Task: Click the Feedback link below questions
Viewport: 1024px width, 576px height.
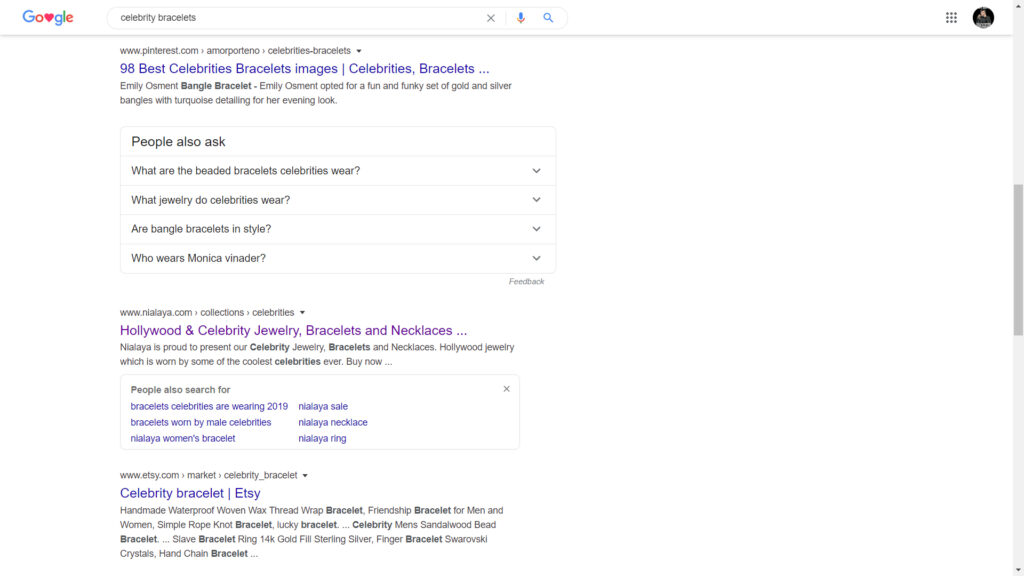Action: (526, 282)
